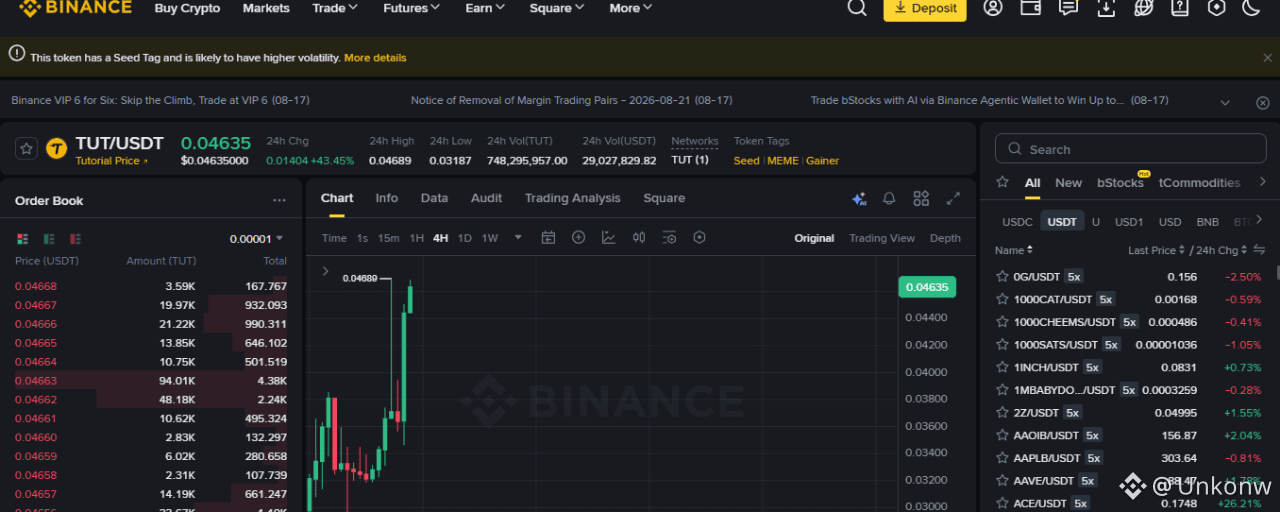The height and width of the screenshot is (512, 1280).
Task: Select the 15m interval
Action: pyautogui.click(x=388, y=238)
